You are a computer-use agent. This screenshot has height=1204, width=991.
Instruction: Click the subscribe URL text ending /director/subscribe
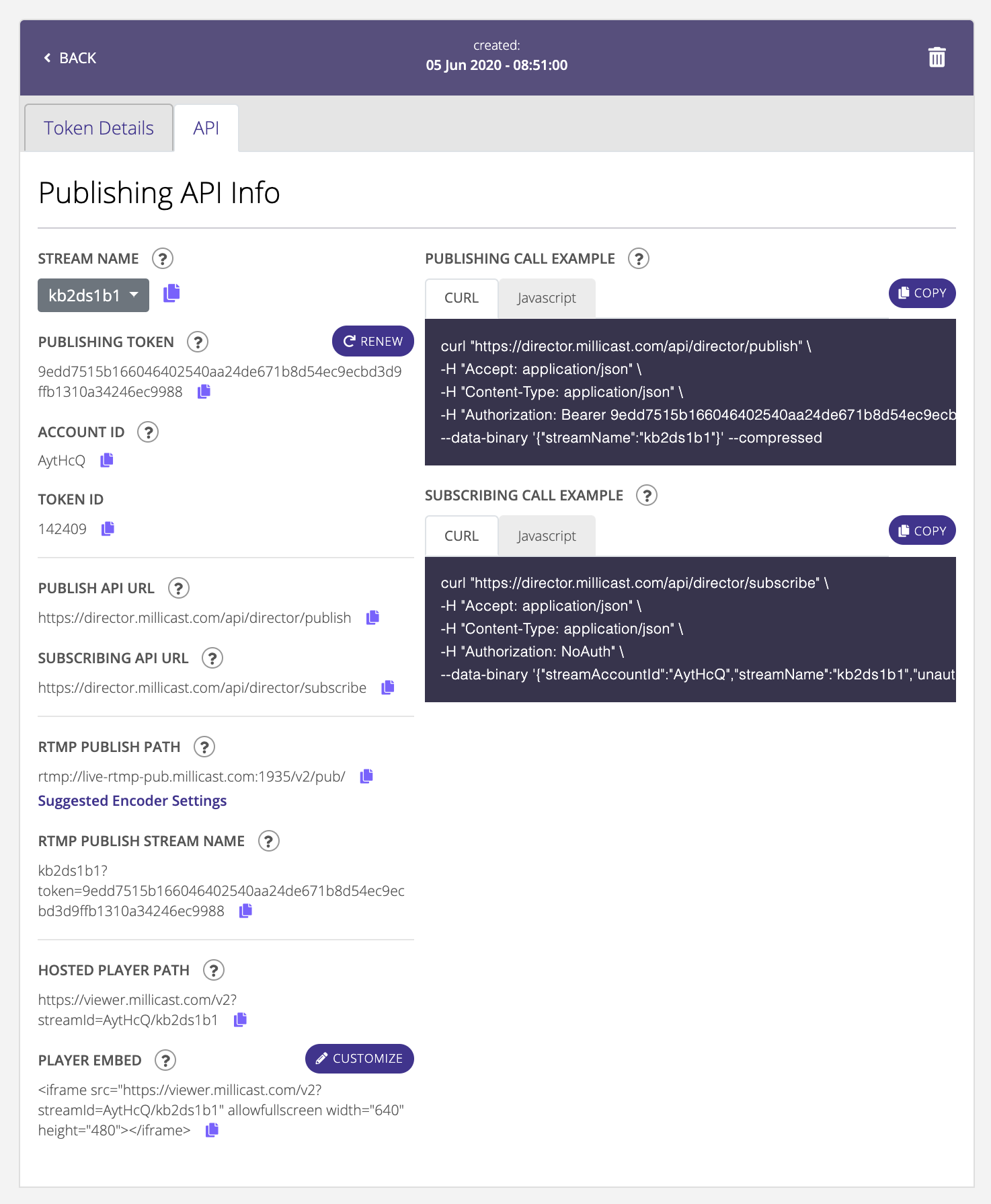(202, 687)
